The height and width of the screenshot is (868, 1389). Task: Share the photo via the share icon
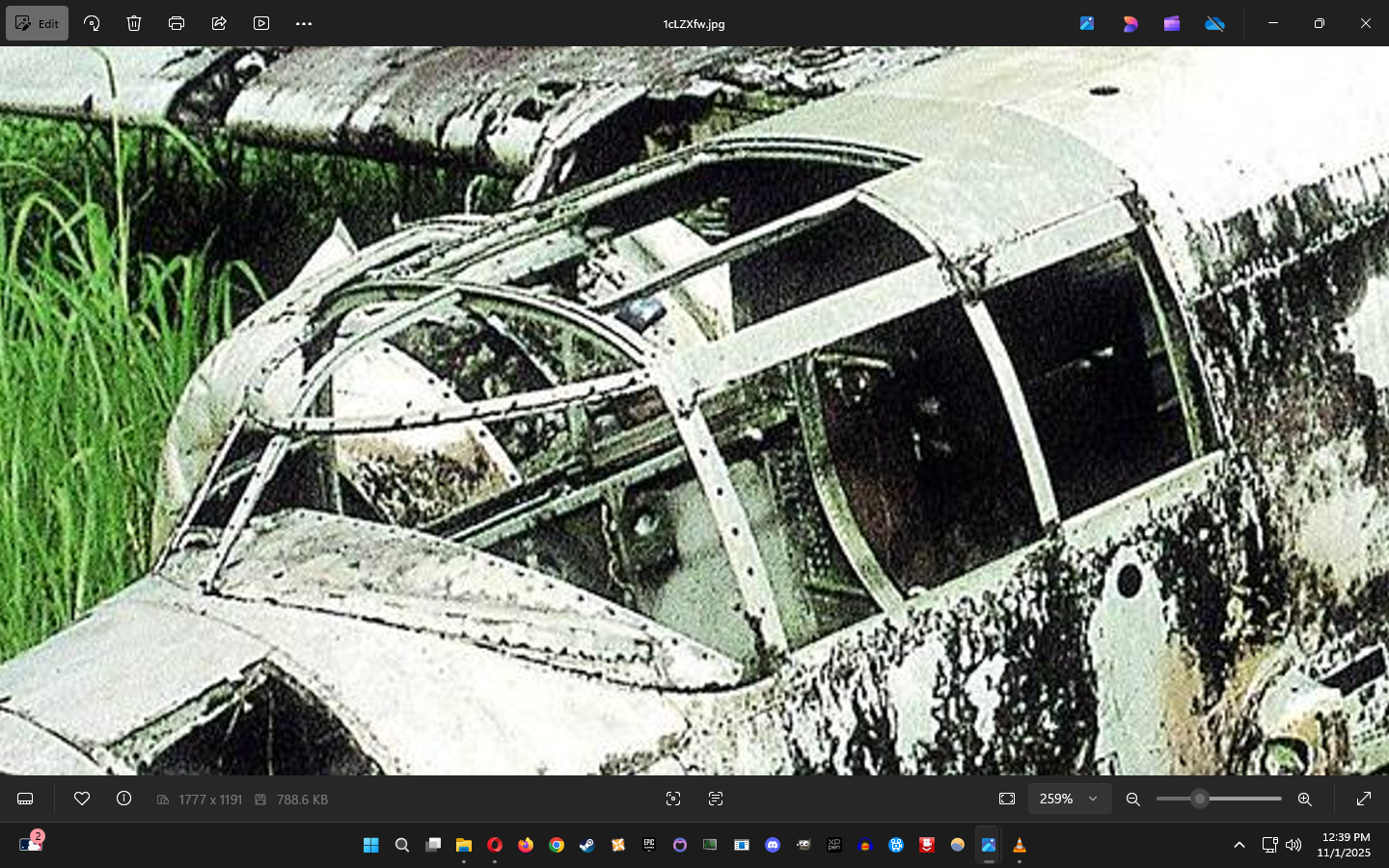pos(219,23)
